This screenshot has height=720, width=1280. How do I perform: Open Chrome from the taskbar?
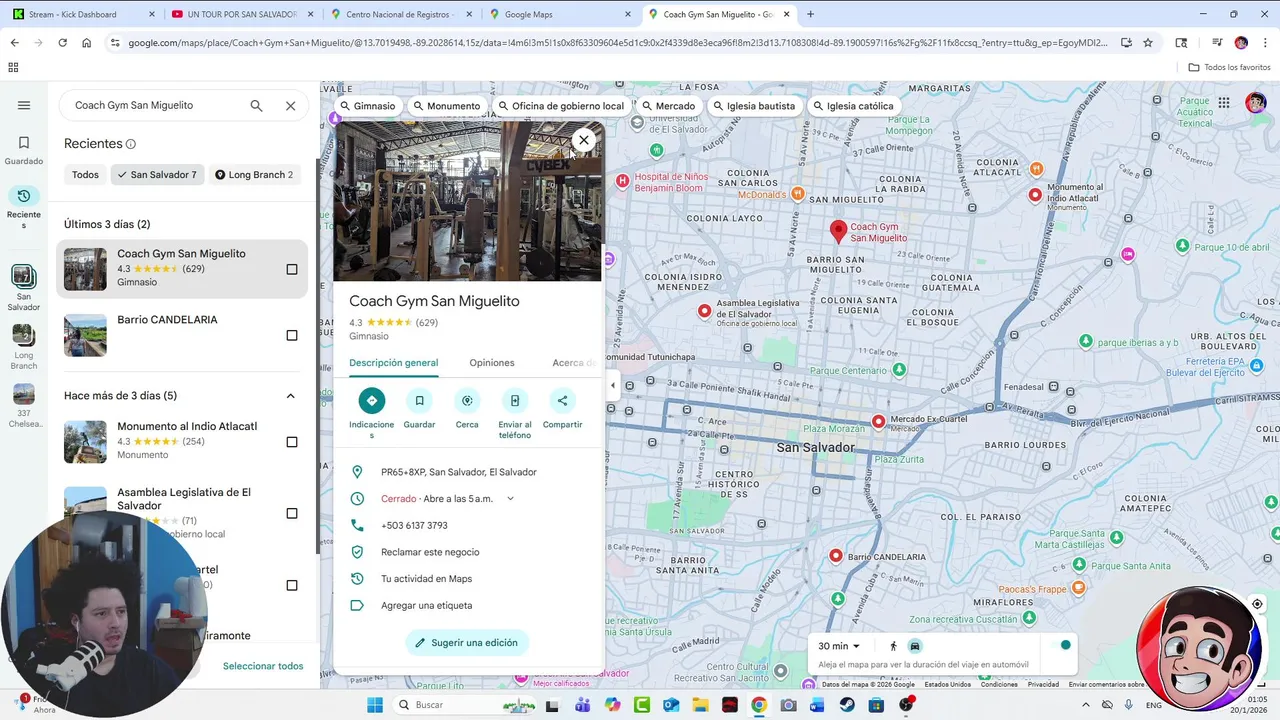point(759,705)
